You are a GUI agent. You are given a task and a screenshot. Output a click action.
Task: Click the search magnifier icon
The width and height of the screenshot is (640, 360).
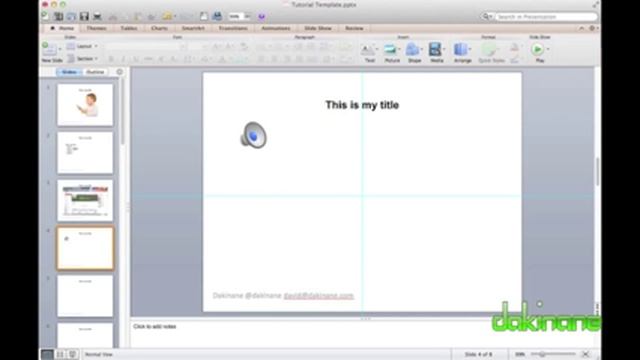click(486, 17)
